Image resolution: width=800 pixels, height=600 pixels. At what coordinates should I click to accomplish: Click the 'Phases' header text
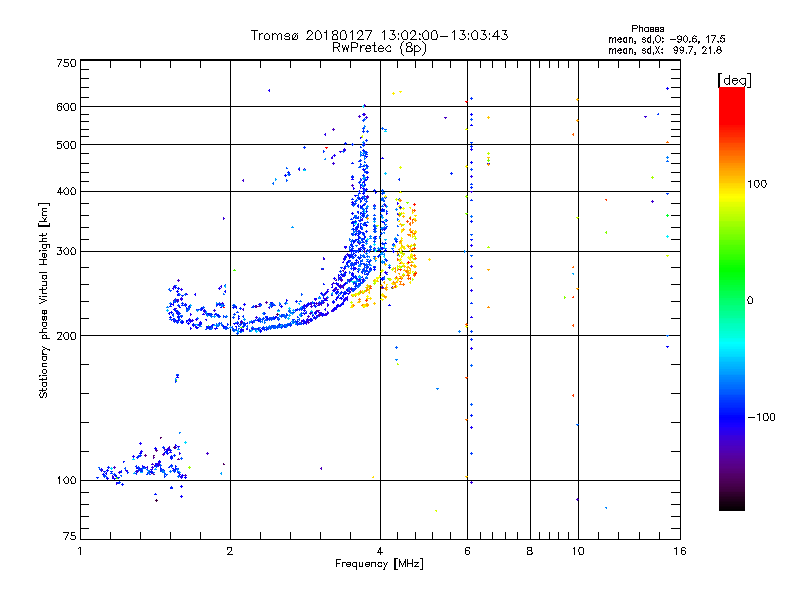click(x=647, y=29)
